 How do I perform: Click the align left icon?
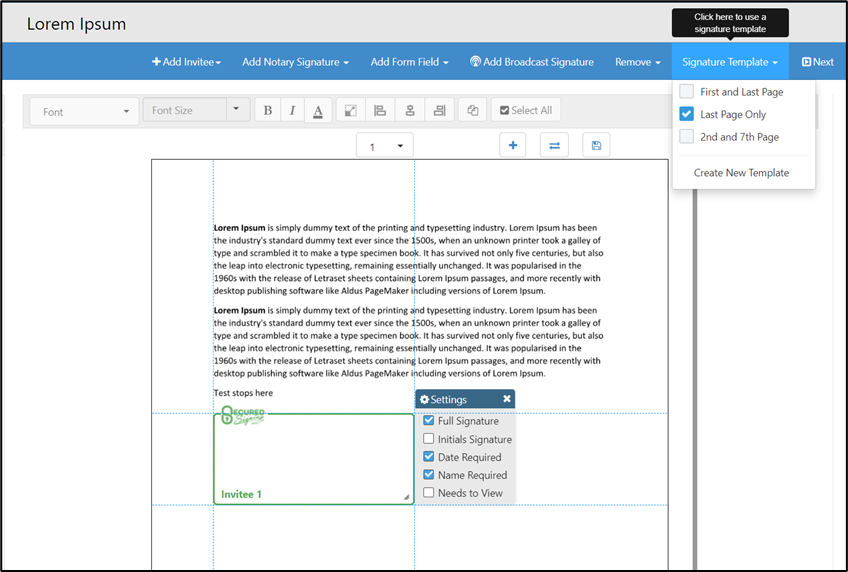[x=380, y=111]
